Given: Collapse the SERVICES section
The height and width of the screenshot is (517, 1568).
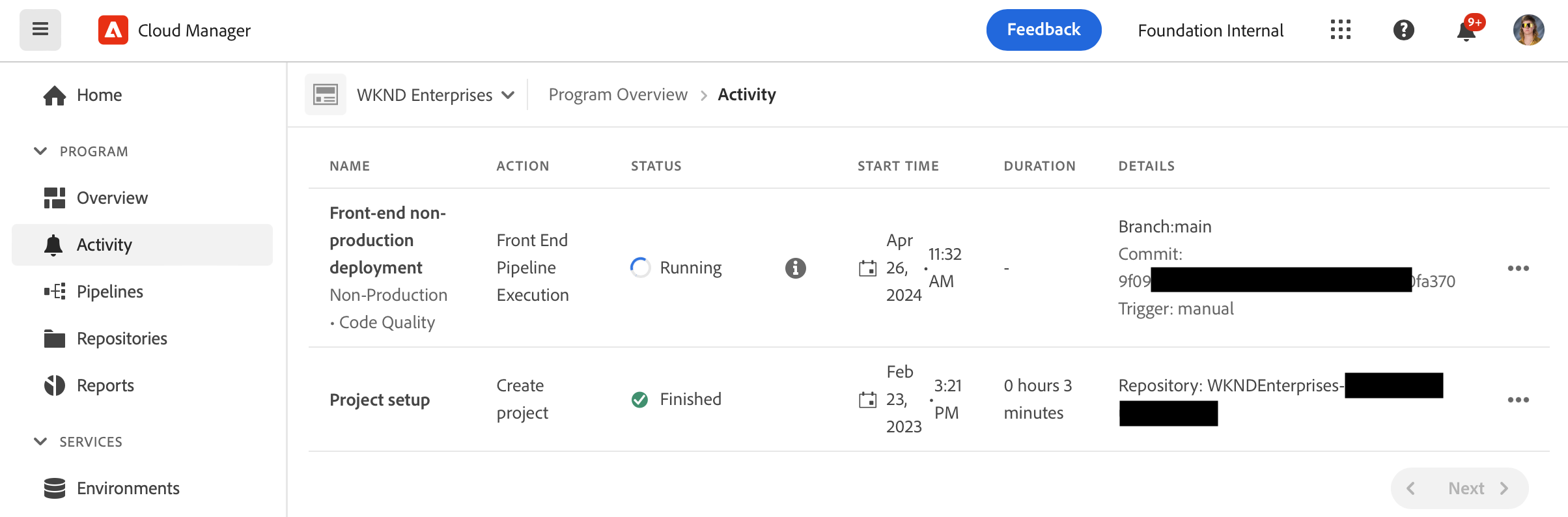Looking at the screenshot, I should click(x=40, y=441).
